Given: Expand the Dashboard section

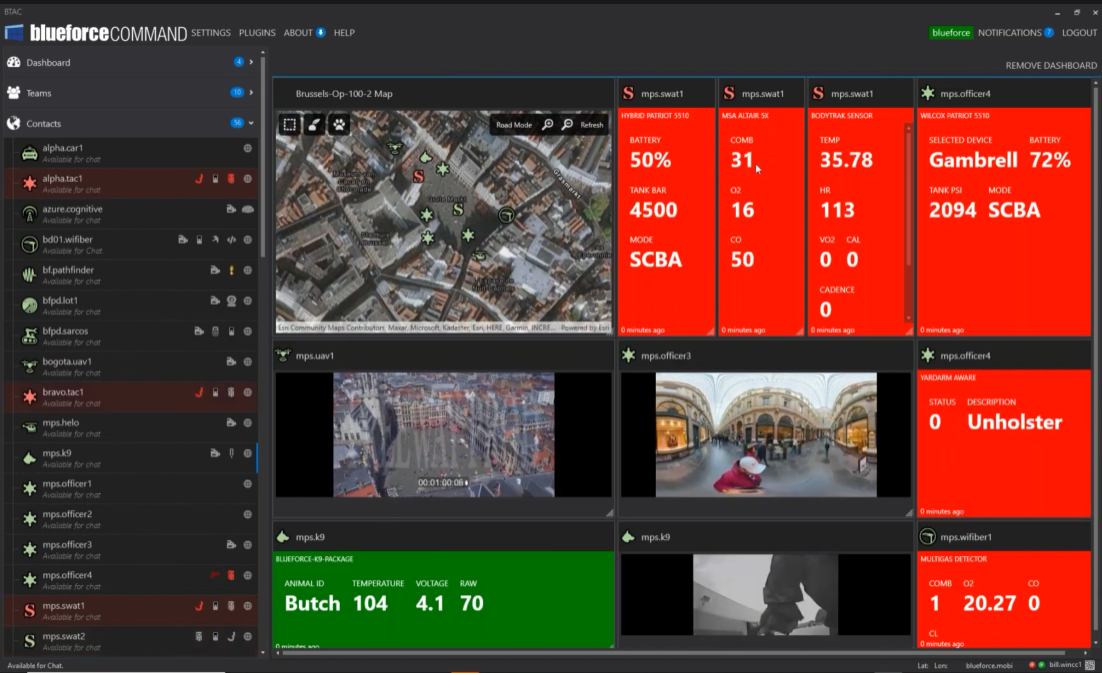Looking at the screenshot, I should click(x=251, y=62).
